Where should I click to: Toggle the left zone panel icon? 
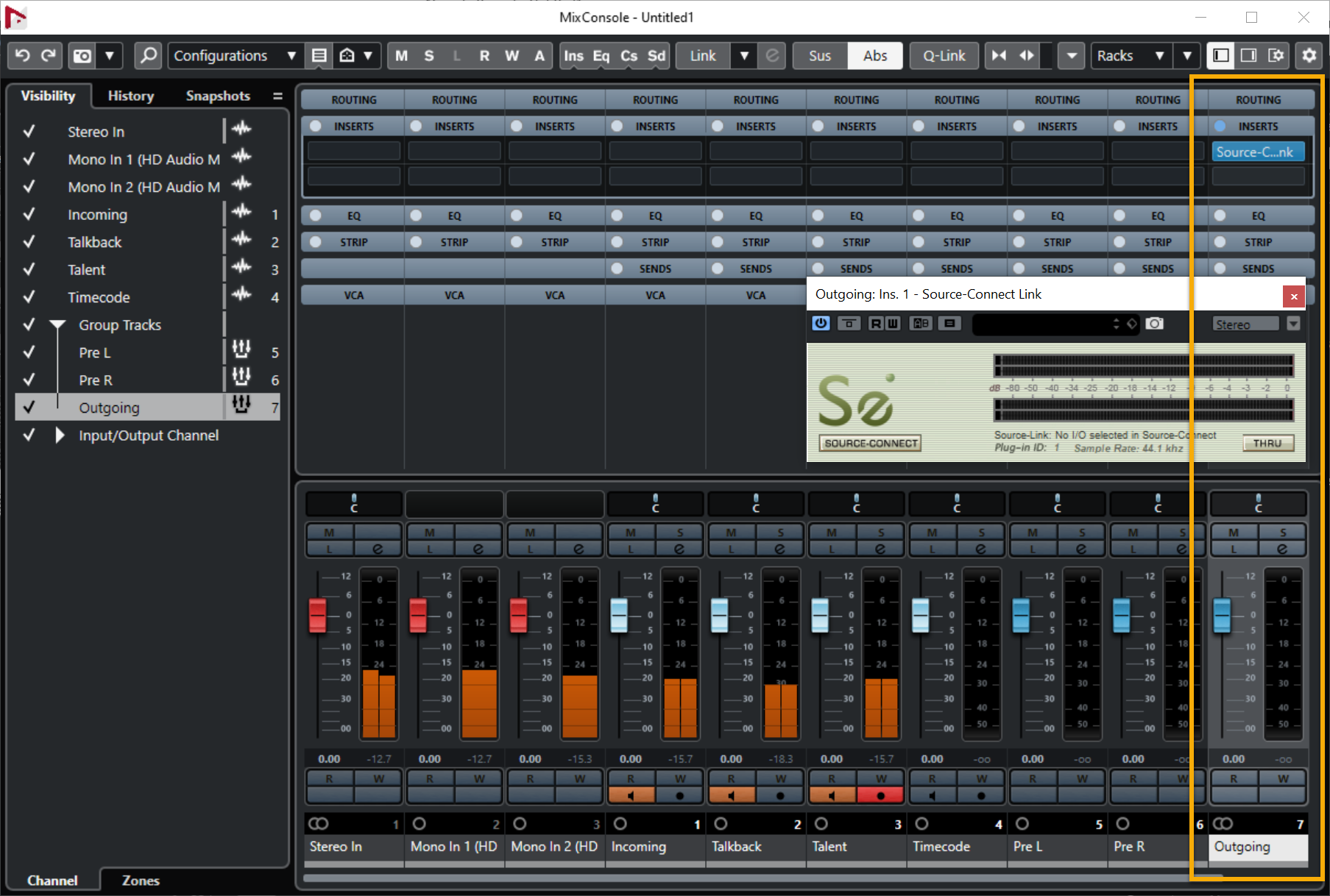[x=1221, y=56]
